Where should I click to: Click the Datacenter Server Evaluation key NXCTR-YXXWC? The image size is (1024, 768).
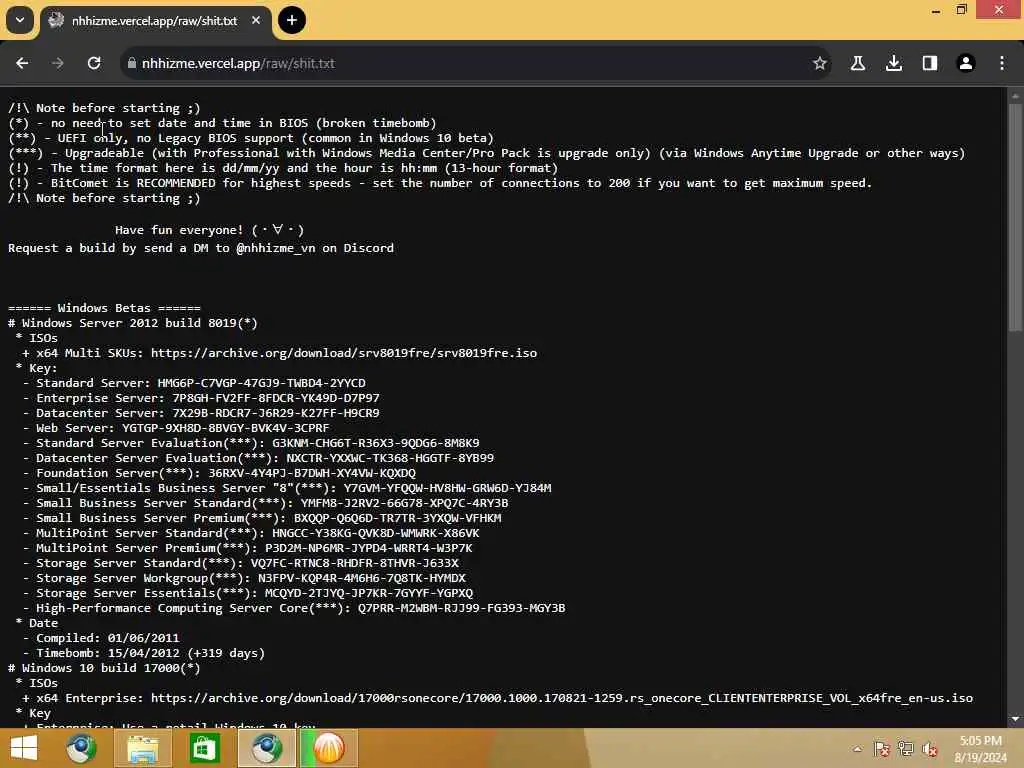click(x=390, y=458)
